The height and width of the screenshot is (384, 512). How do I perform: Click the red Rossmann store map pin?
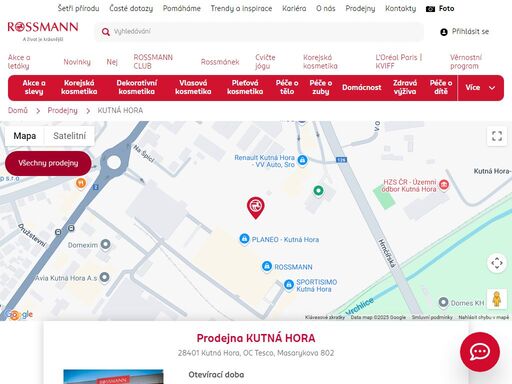(x=256, y=208)
